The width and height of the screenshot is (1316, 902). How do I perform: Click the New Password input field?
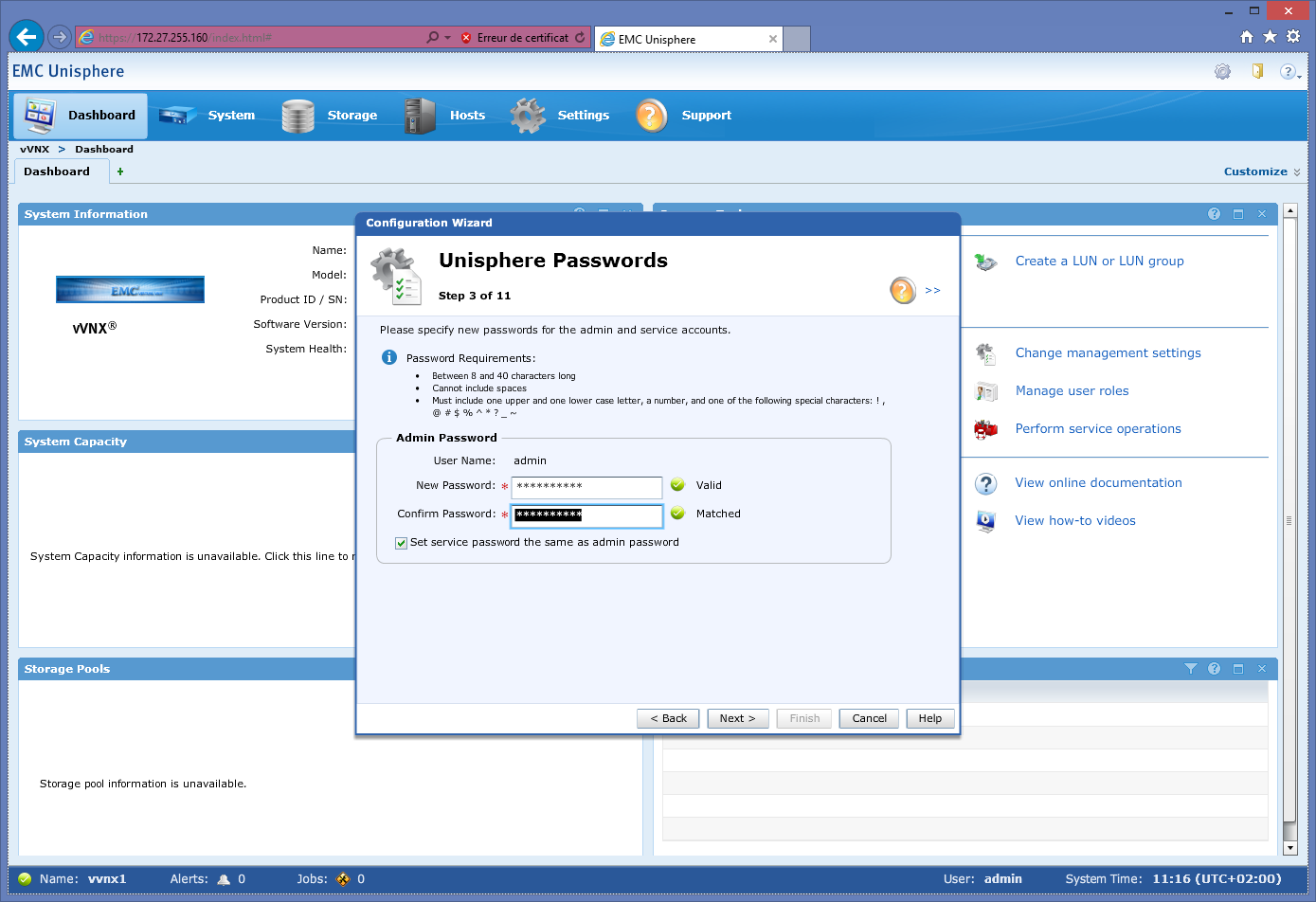(x=586, y=487)
